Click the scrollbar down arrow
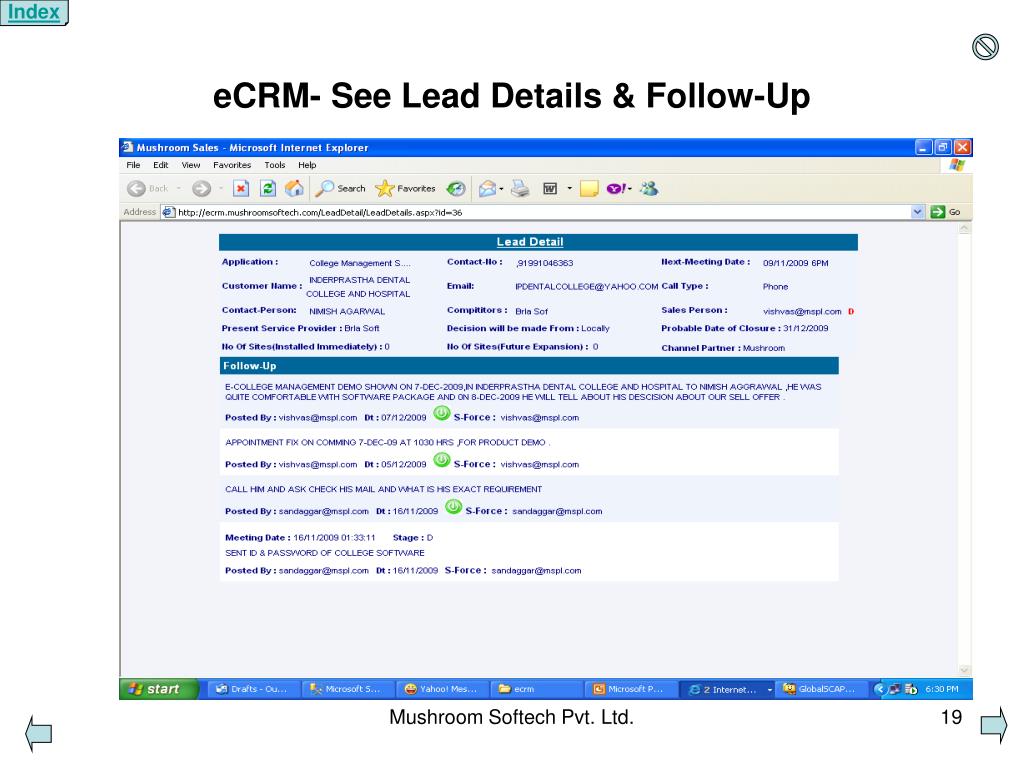 [965, 670]
